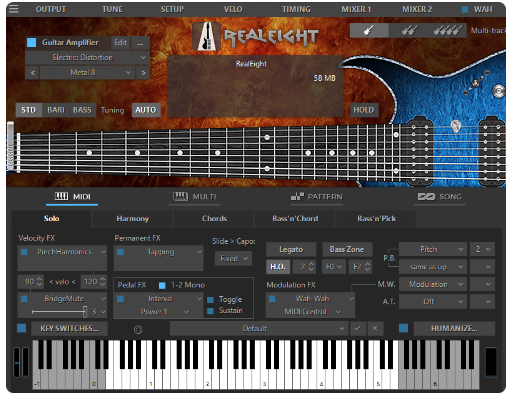Screen dimensions: 518x393
Task: Open Pitch bend up dropdown
Action: pos(432,249)
